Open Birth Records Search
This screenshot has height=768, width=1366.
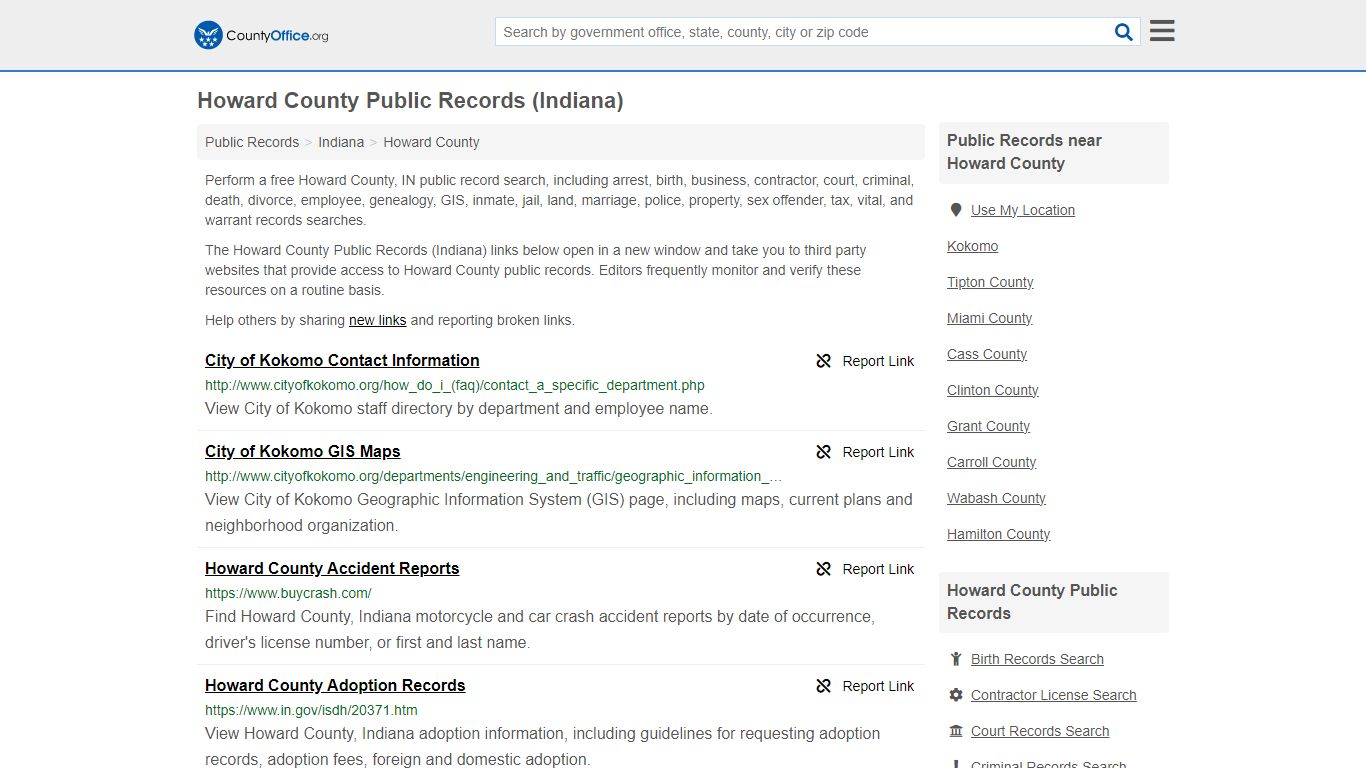(x=1037, y=659)
